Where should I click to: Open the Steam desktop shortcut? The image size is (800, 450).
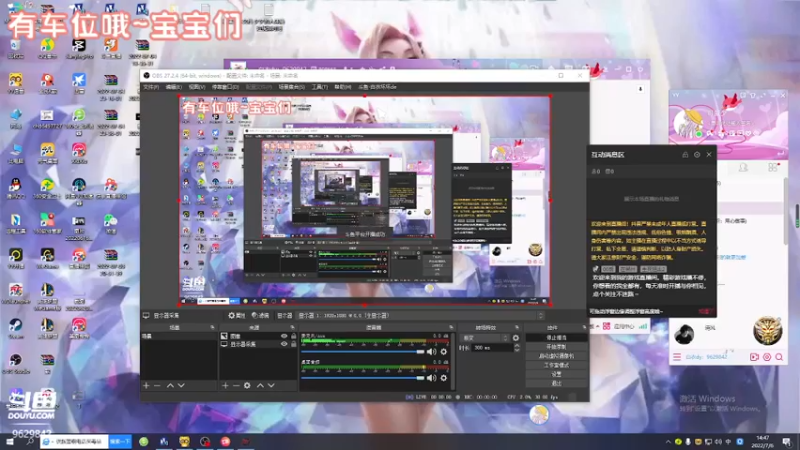[16, 328]
